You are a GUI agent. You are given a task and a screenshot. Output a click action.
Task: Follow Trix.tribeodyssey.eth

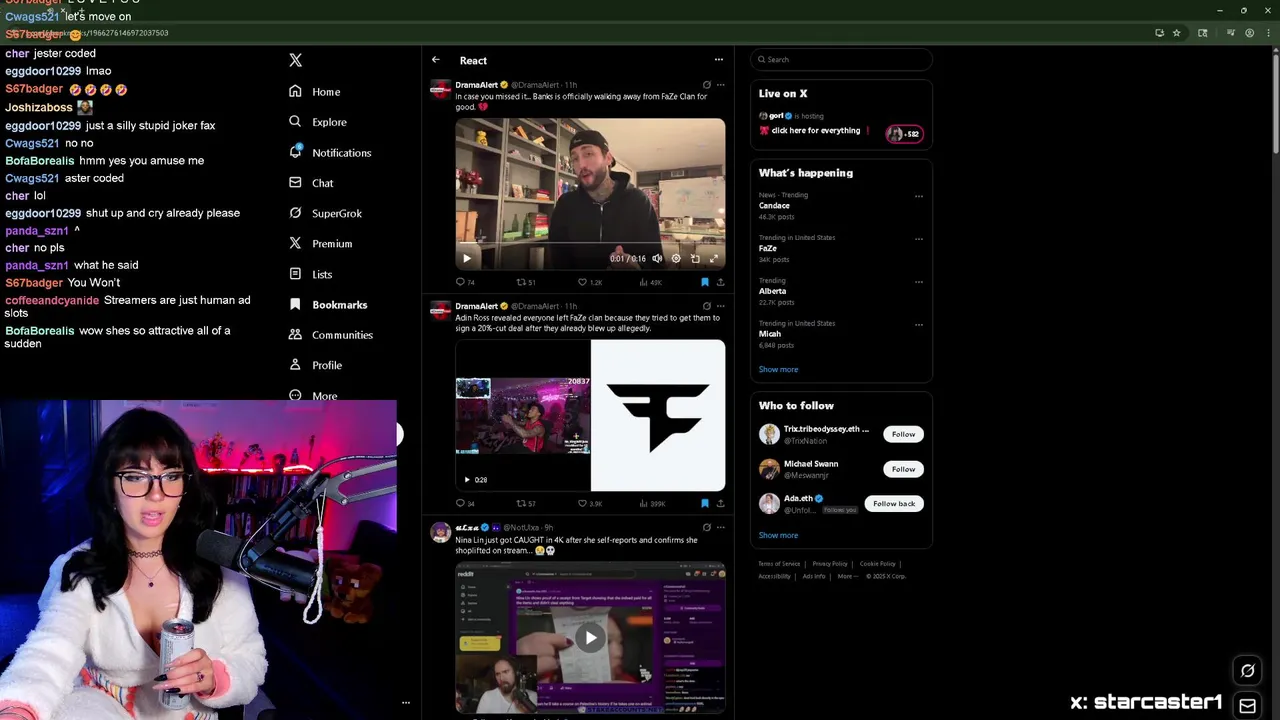(x=903, y=434)
